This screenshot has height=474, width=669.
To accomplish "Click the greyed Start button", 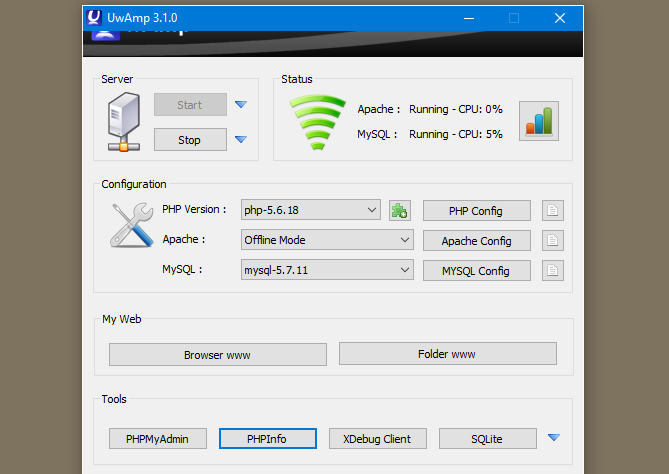I will tap(190, 105).
